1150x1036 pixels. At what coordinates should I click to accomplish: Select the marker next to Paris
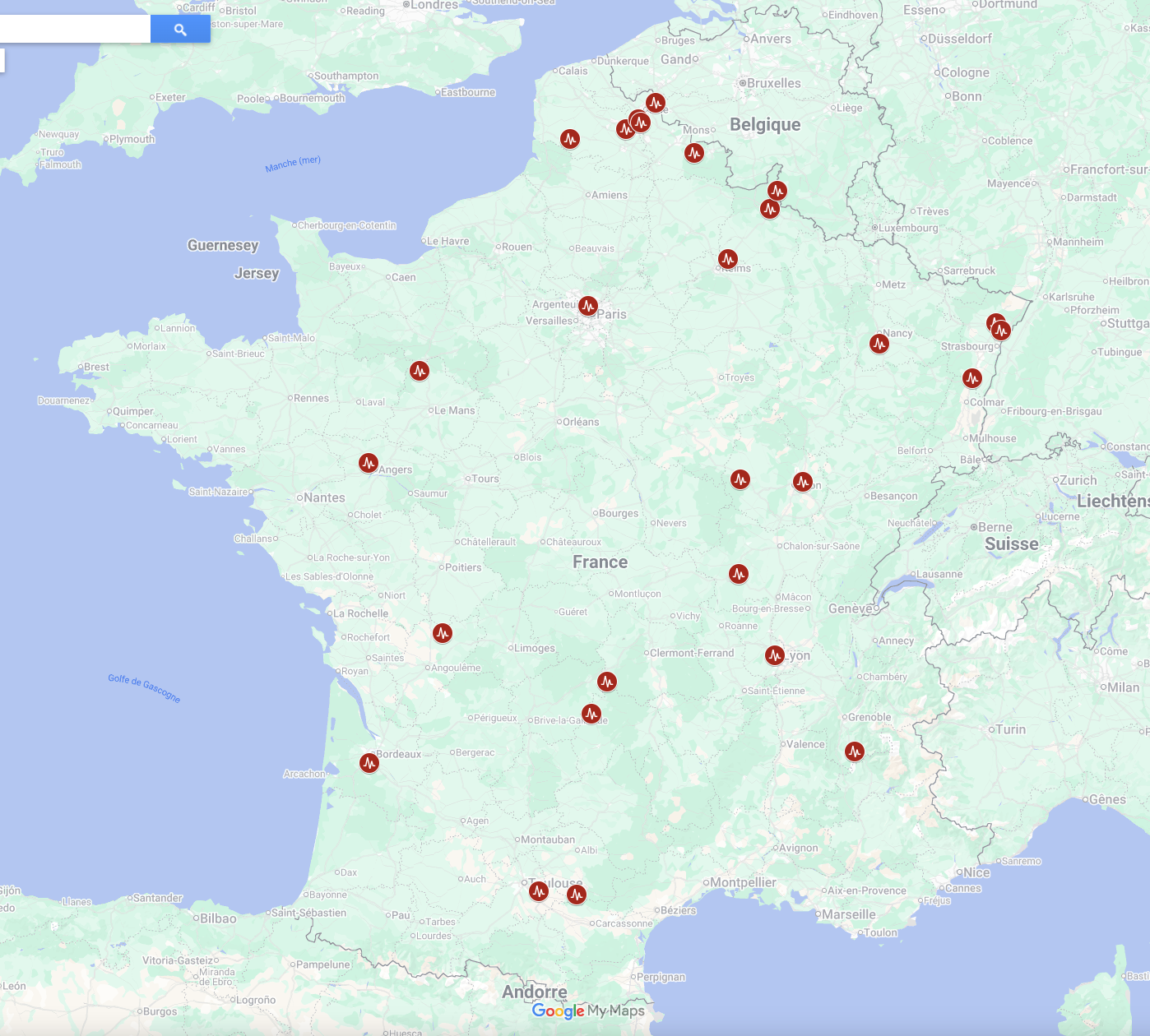pyautogui.click(x=587, y=307)
